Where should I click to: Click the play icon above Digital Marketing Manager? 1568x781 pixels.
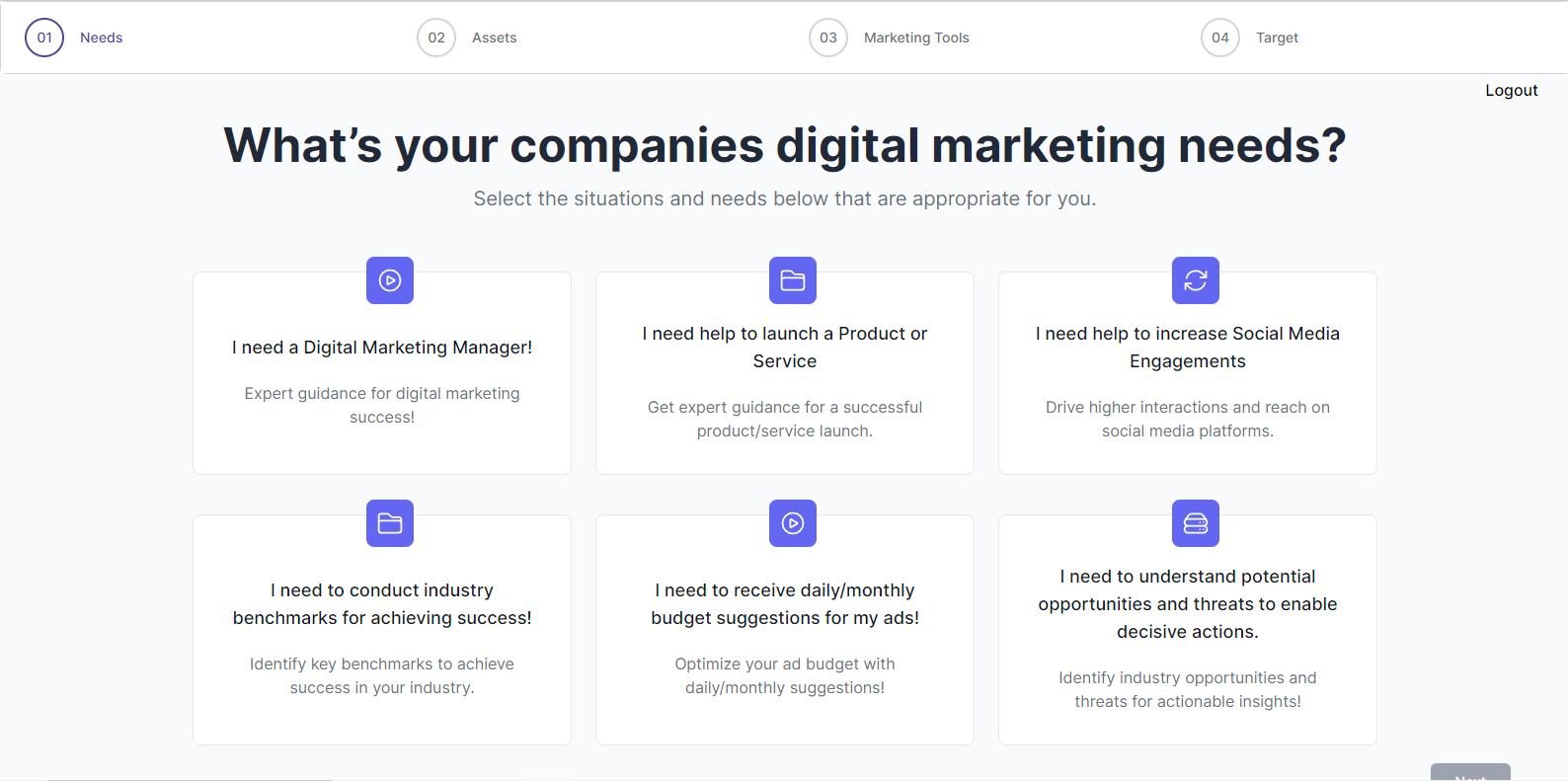click(390, 280)
